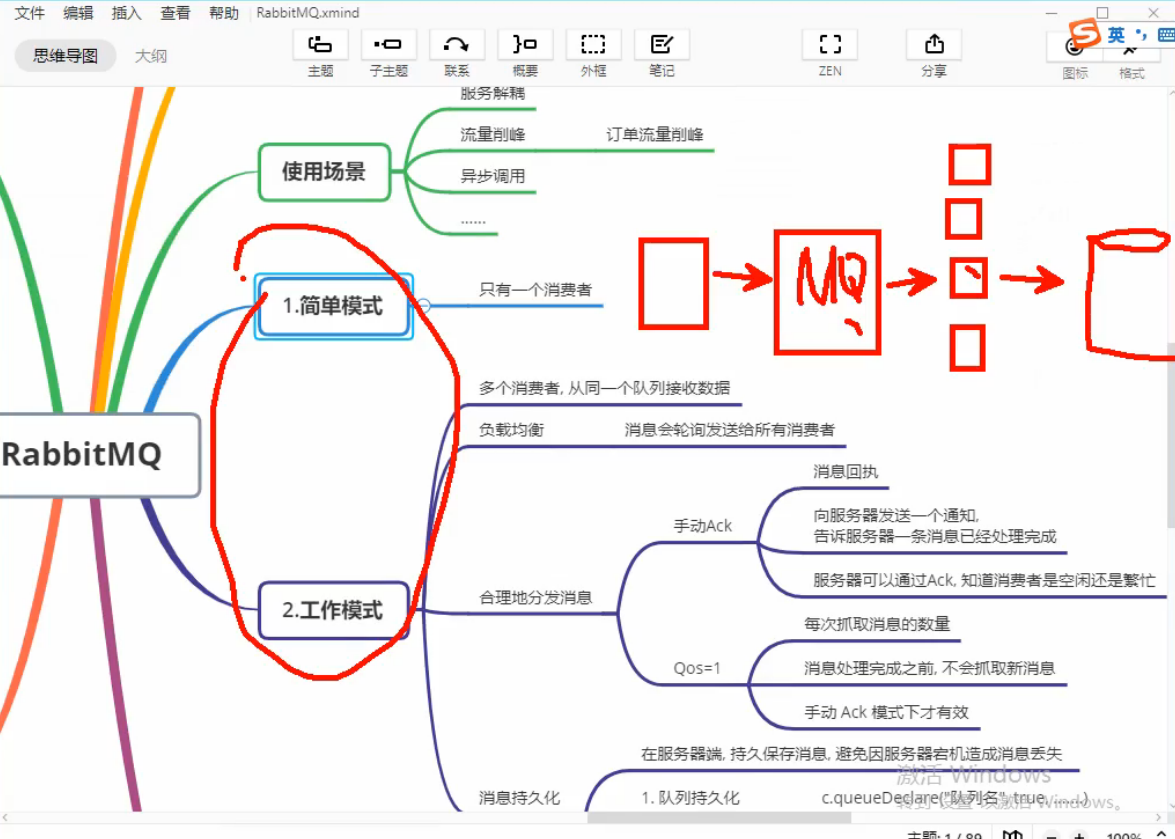Viewport: 1175px width, 839px height.
Task: Switch to the 思维导图 mind map view
Action: coord(65,56)
